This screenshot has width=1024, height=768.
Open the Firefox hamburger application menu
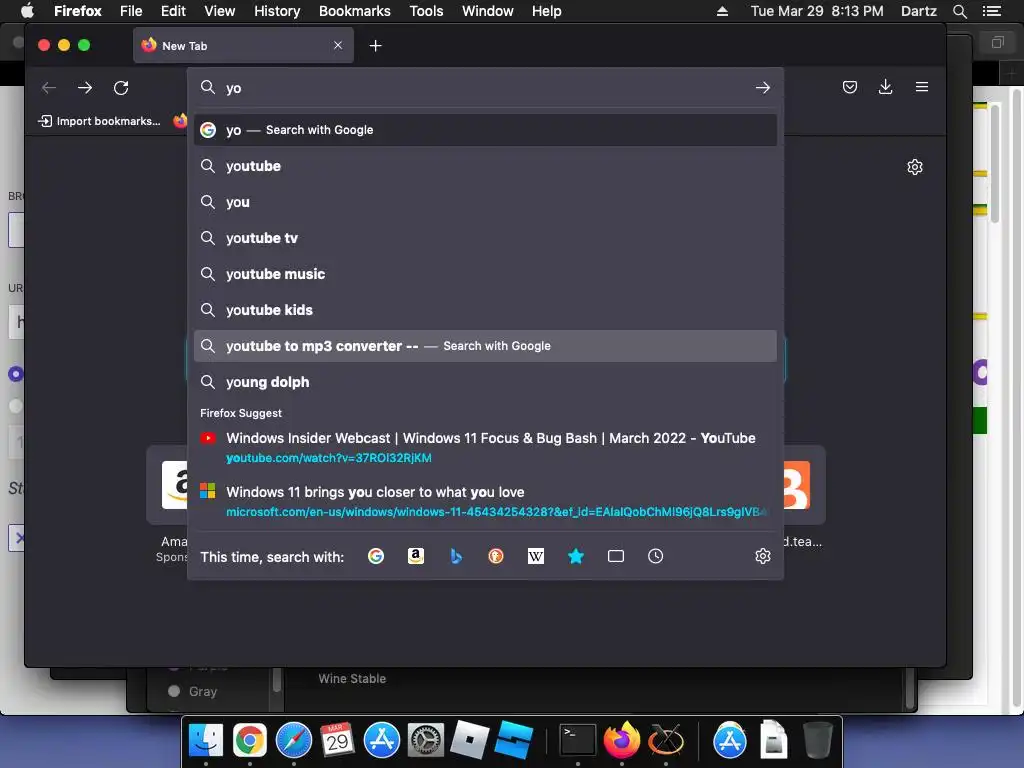pyautogui.click(x=921, y=87)
